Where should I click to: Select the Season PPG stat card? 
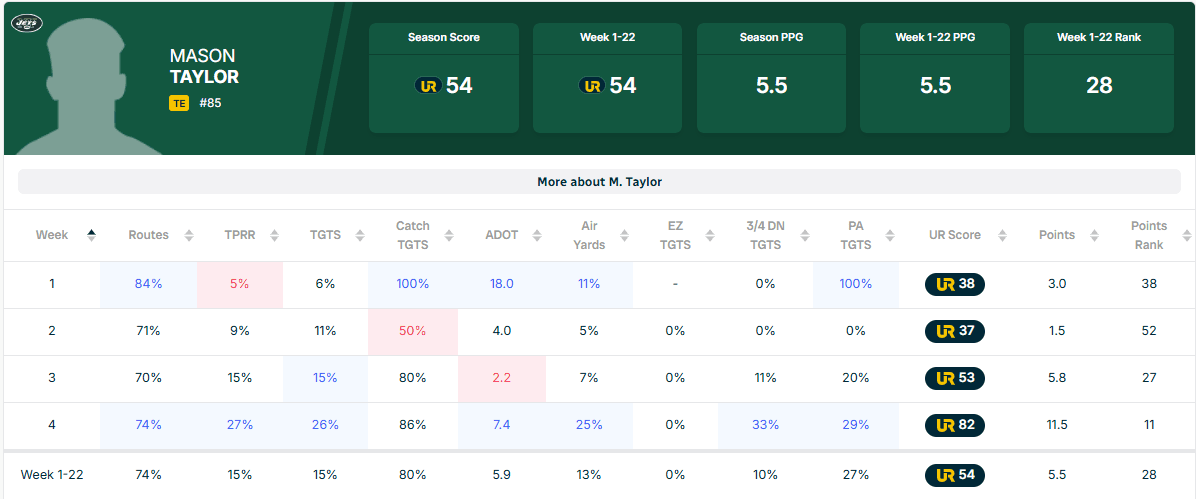click(x=771, y=78)
